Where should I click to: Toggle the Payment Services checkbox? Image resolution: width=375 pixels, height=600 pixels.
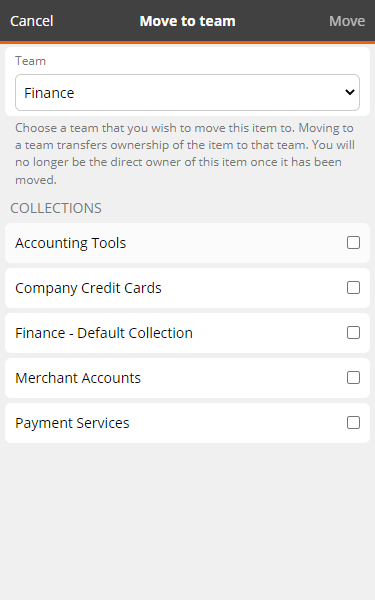[353, 423]
